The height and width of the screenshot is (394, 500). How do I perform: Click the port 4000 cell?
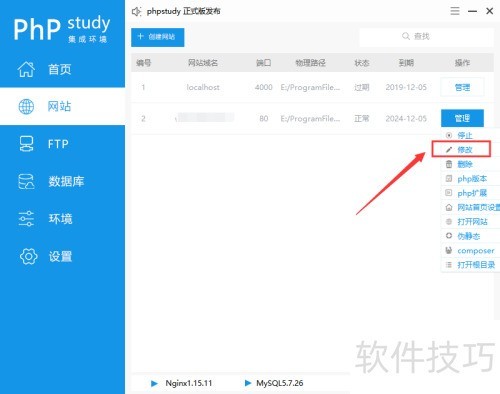pyautogui.click(x=264, y=87)
